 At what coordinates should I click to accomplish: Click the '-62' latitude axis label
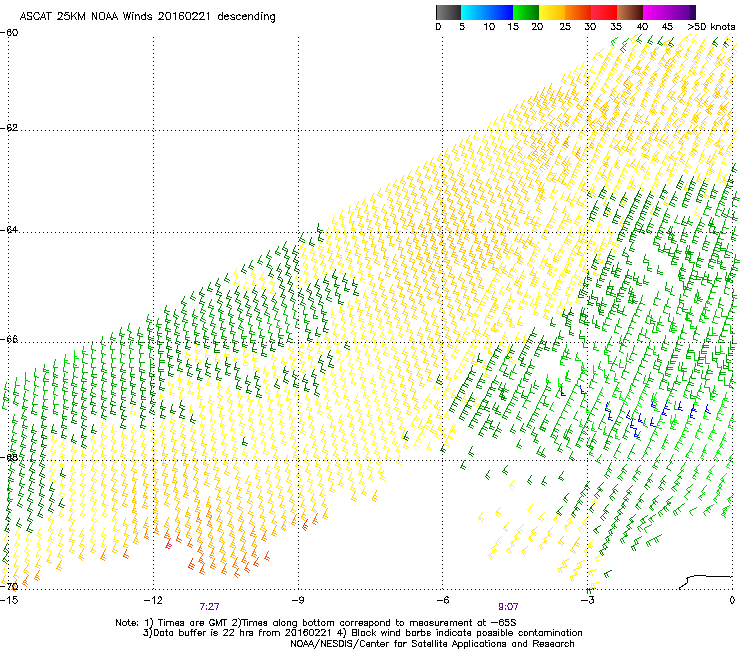(x=9, y=128)
